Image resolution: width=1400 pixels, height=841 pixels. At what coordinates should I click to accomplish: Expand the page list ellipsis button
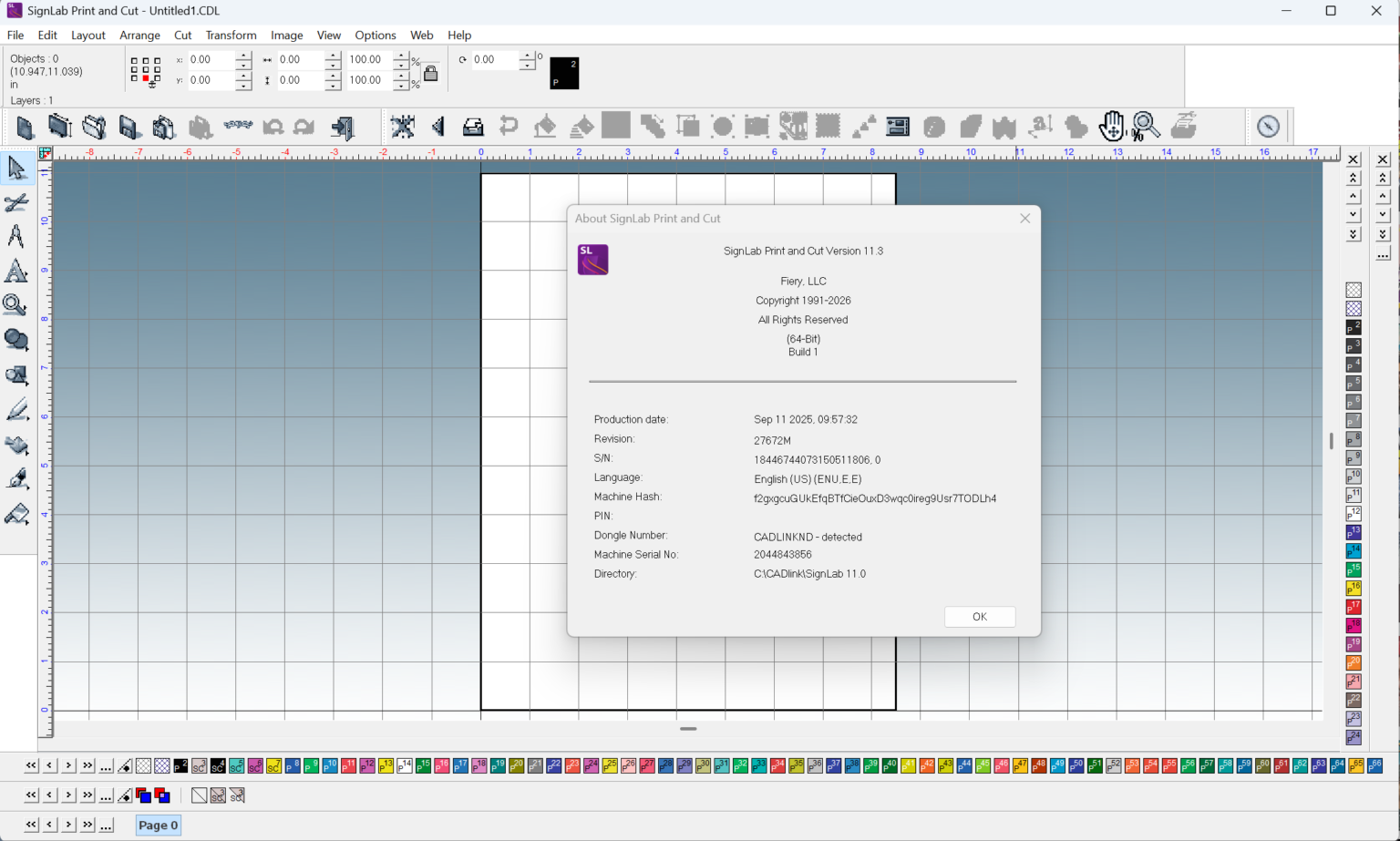point(106,825)
